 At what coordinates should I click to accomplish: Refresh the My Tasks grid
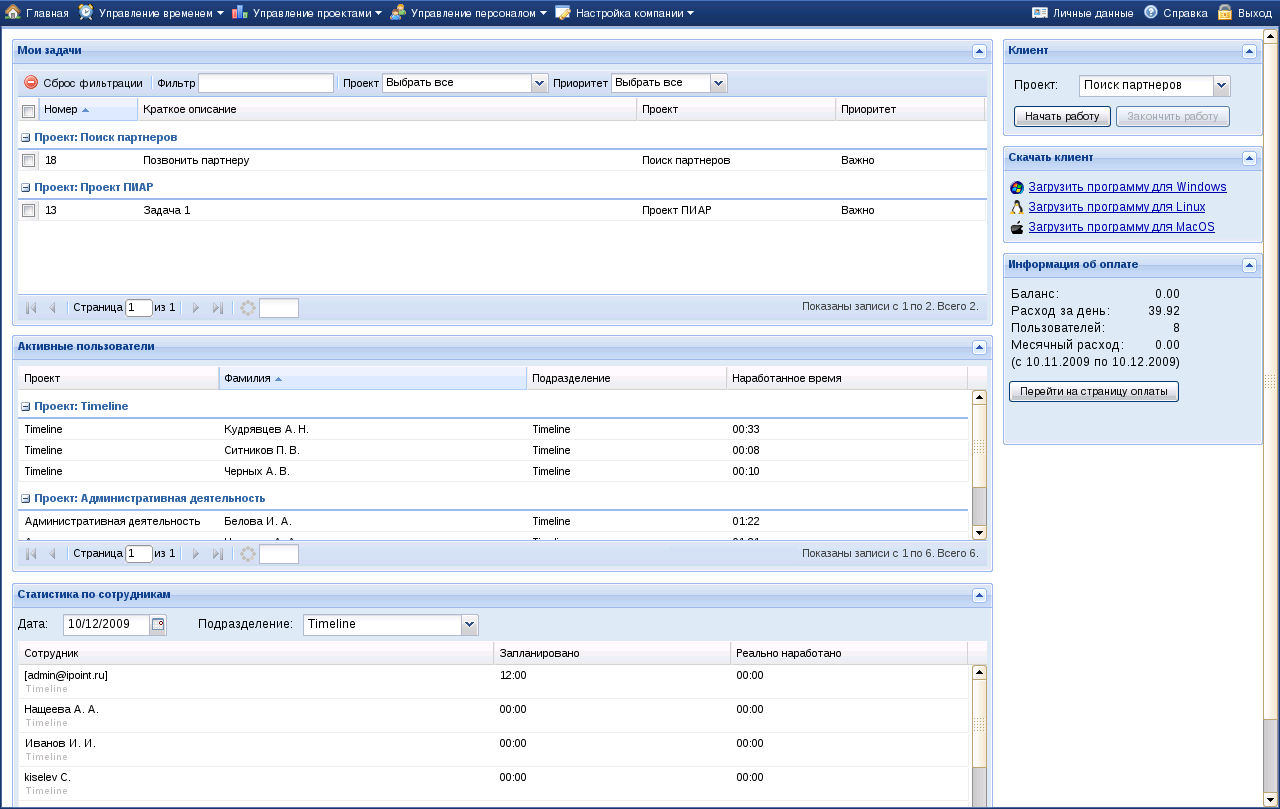click(x=248, y=308)
